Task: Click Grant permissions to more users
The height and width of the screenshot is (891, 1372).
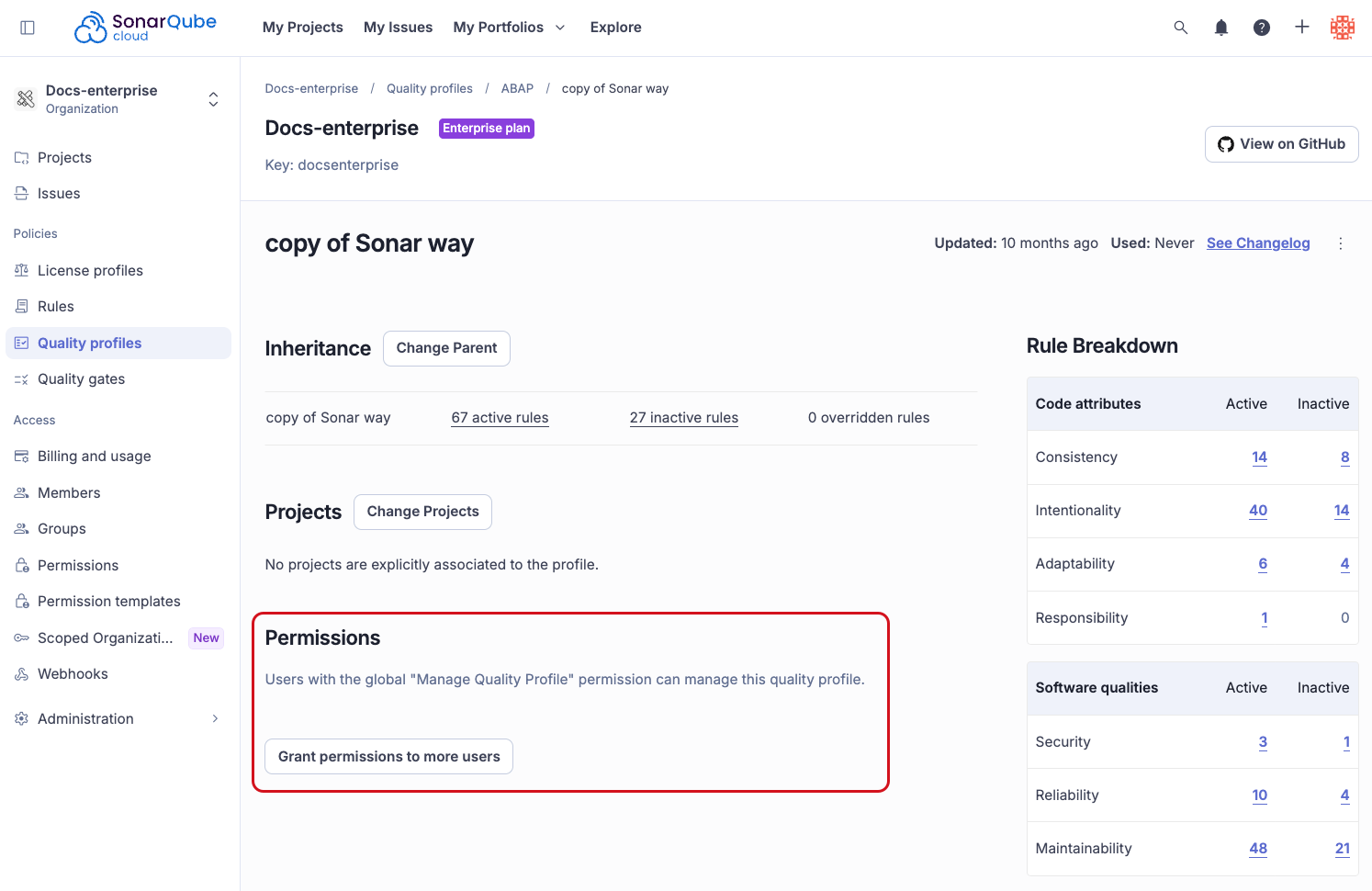Action: click(389, 757)
